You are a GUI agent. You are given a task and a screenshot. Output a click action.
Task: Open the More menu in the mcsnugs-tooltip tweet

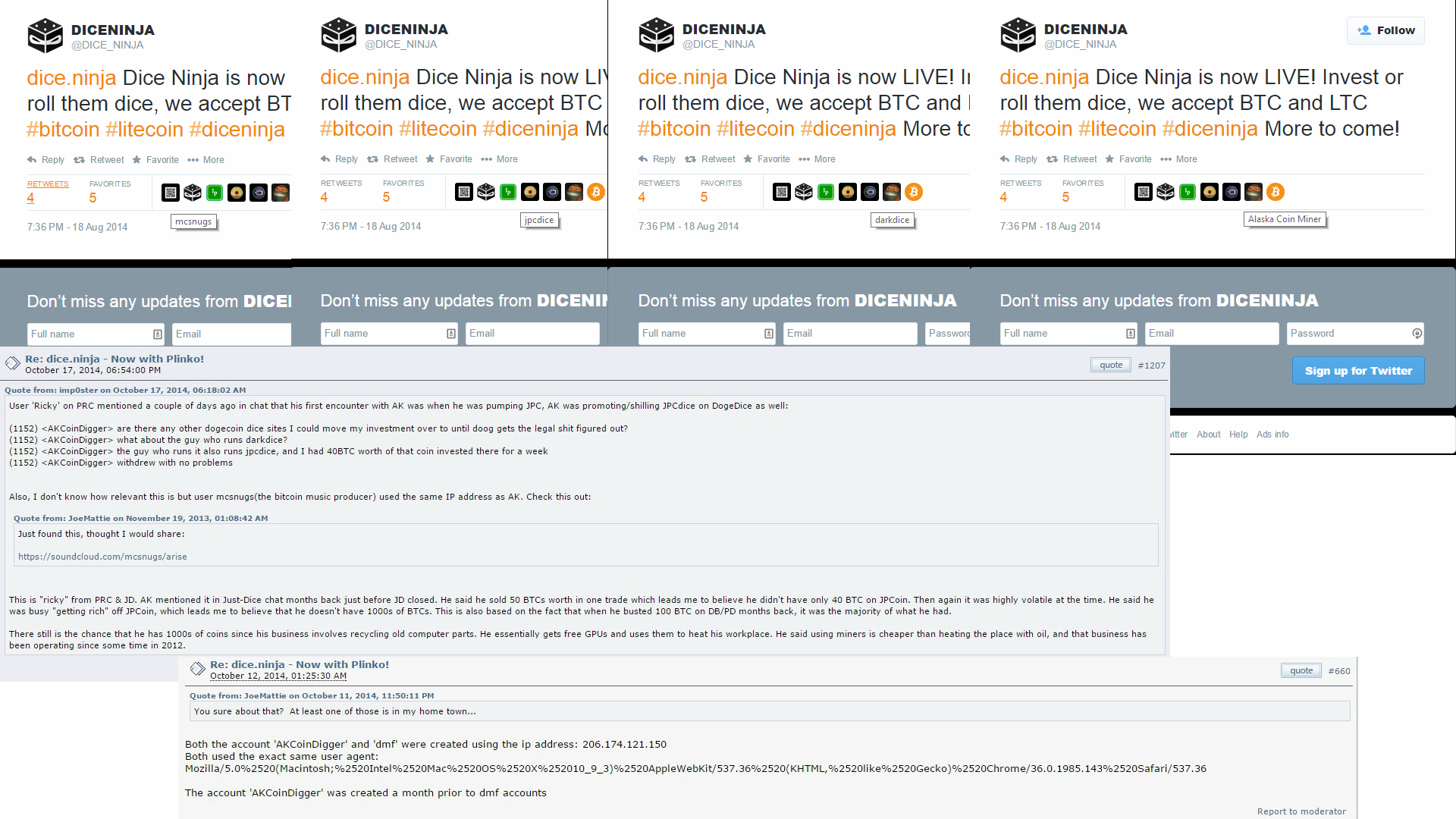tap(206, 160)
